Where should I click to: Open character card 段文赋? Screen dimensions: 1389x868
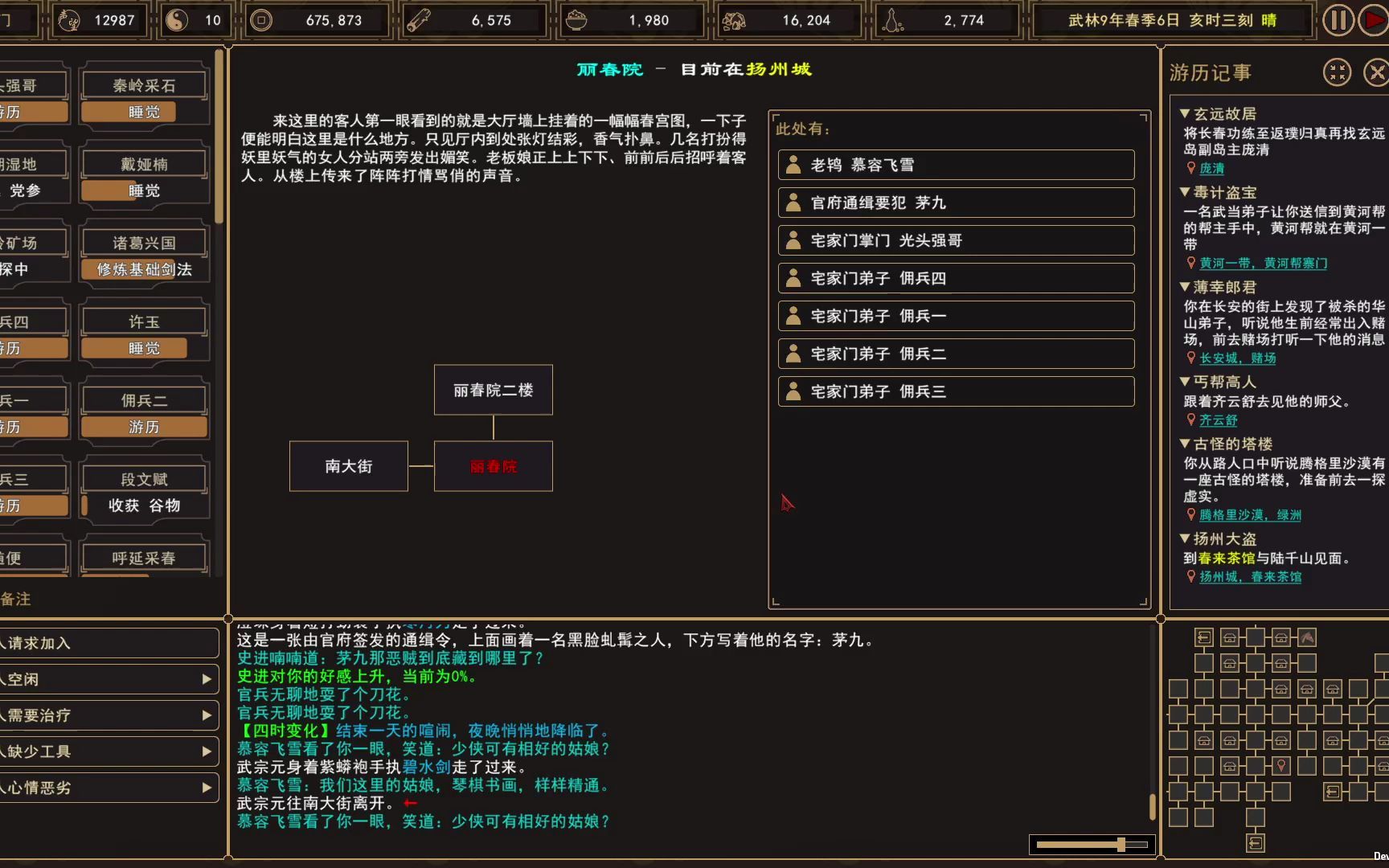144,479
